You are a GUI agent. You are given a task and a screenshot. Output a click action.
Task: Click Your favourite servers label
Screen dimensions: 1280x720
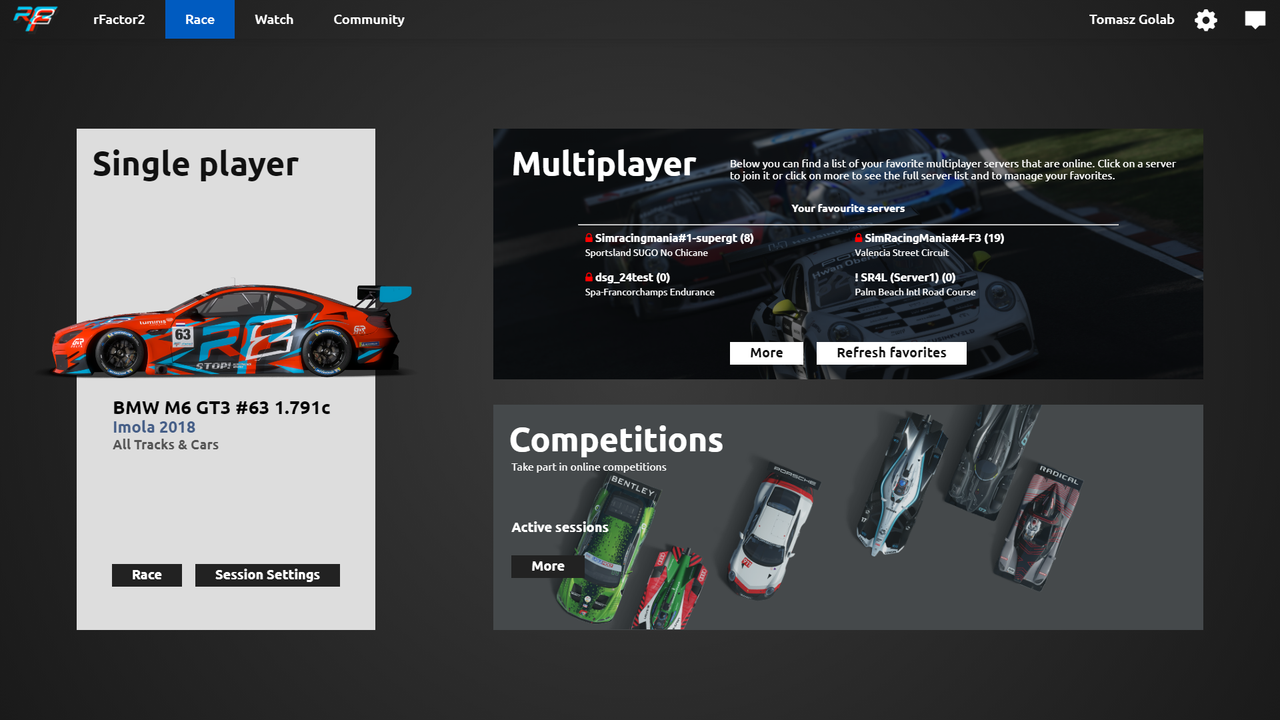pos(848,208)
